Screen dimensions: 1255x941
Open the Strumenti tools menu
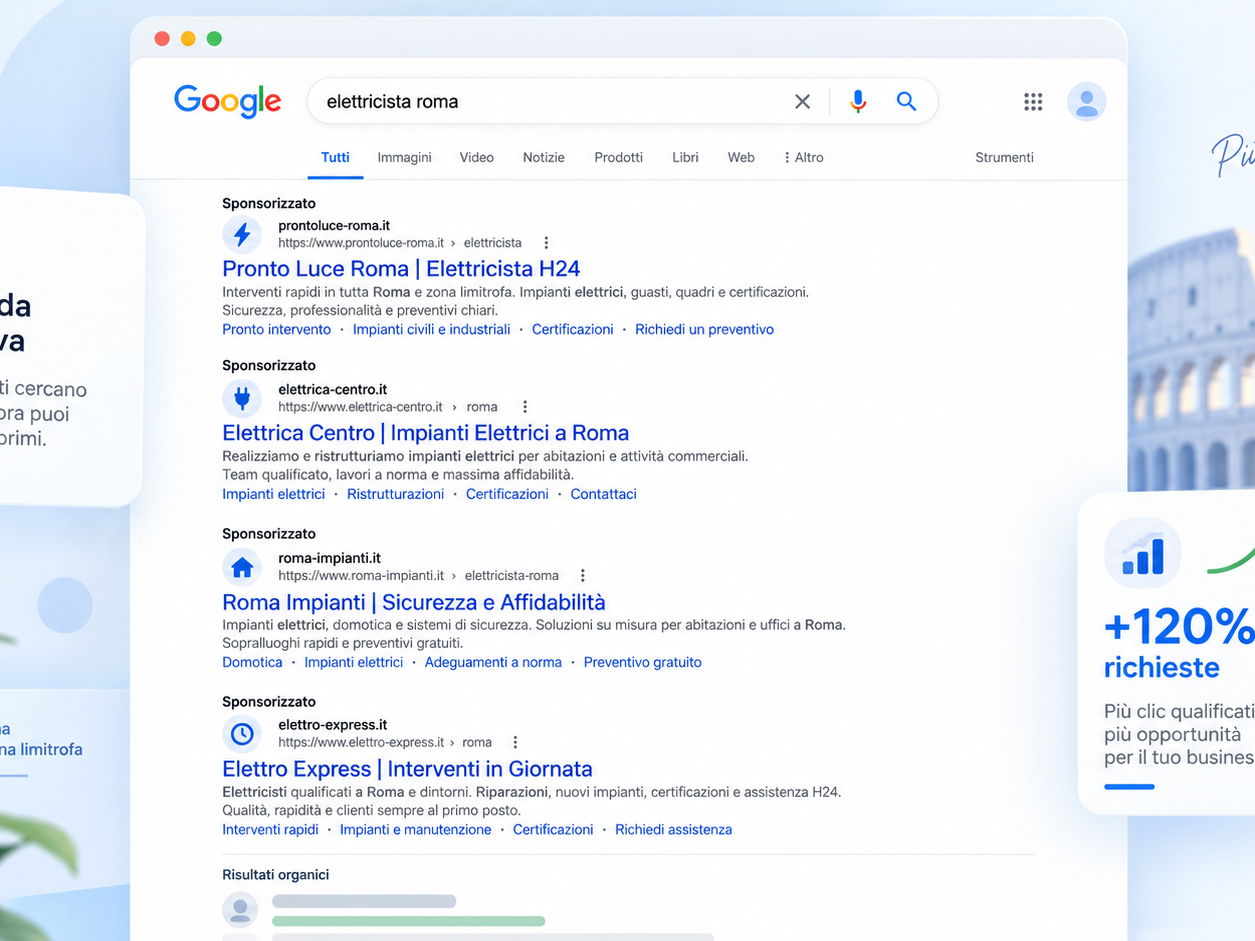pyautogui.click(x=1004, y=158)
